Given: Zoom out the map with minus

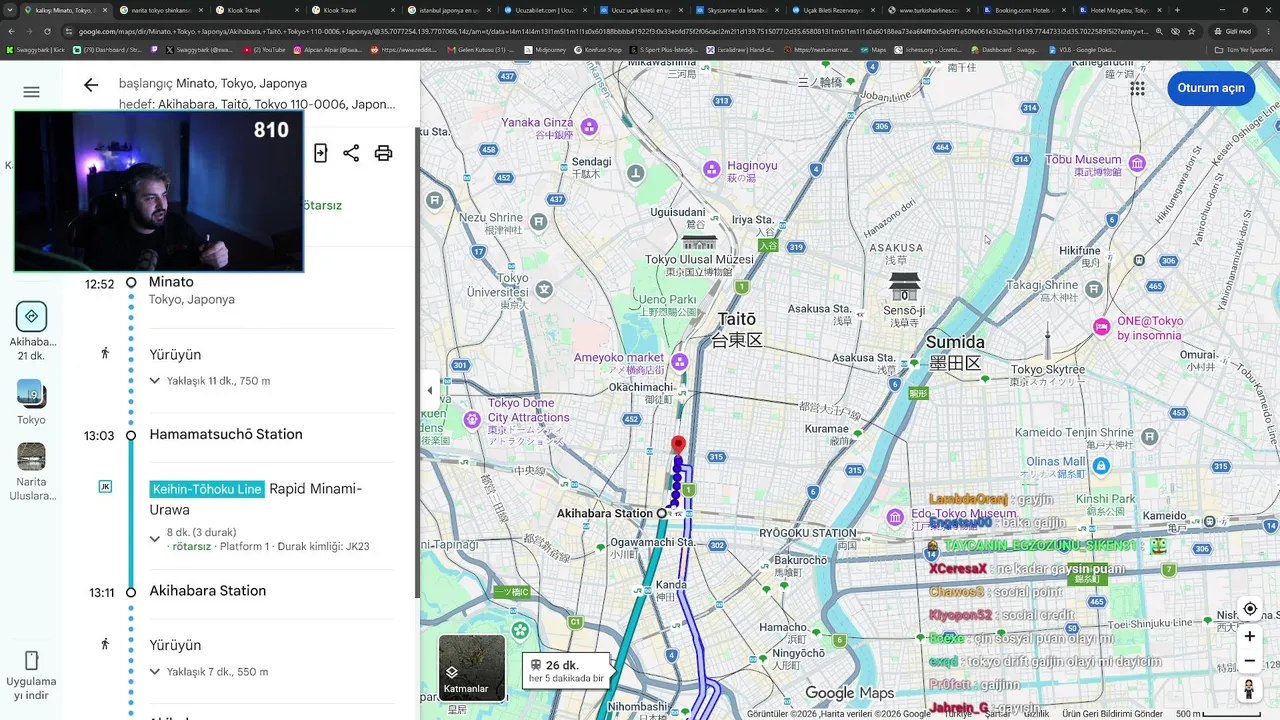Looking at the screenshot, I should tap(1249, 660).
